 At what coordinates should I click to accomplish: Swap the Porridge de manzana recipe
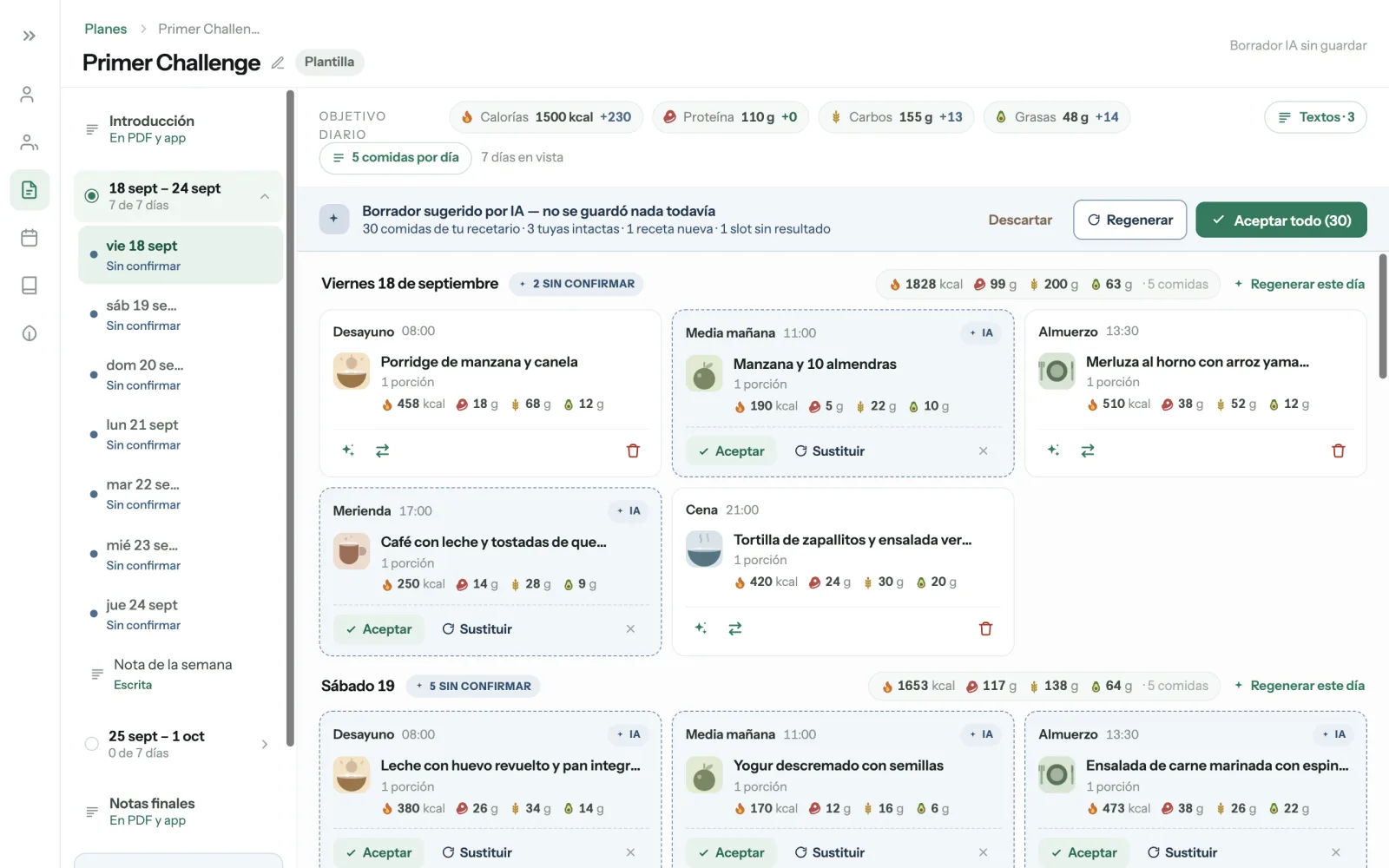pyautogui.click(x=382, y=450)
